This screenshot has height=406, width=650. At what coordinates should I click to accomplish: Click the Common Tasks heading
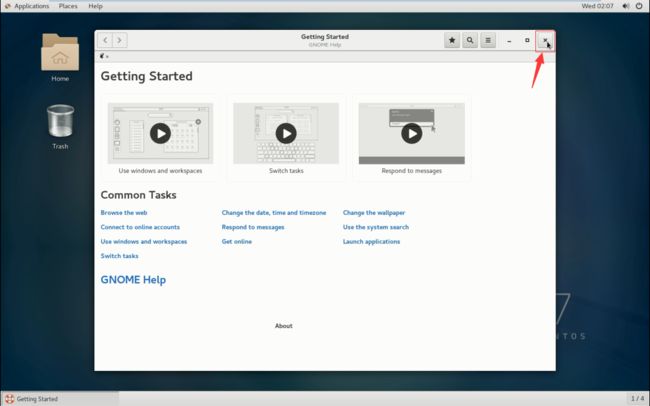point(138,195)
